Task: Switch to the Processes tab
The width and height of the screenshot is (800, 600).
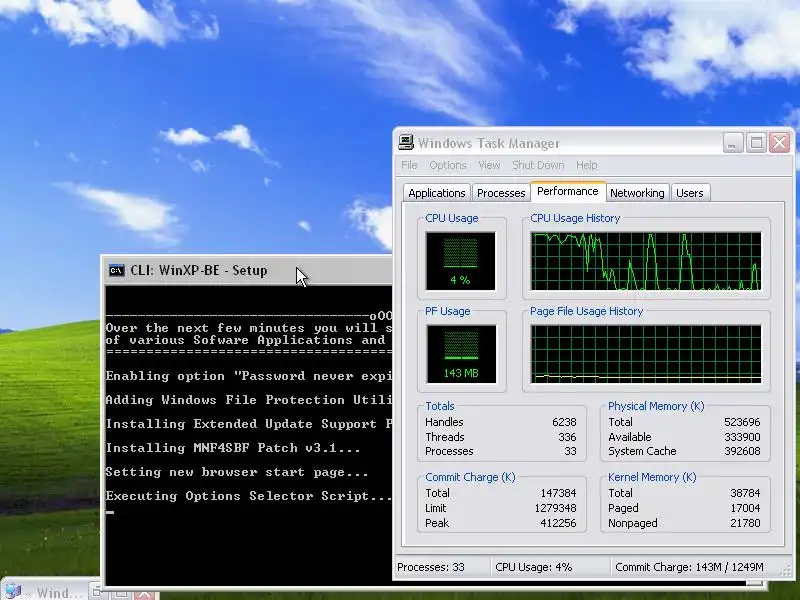Action: tap(501, 193)
